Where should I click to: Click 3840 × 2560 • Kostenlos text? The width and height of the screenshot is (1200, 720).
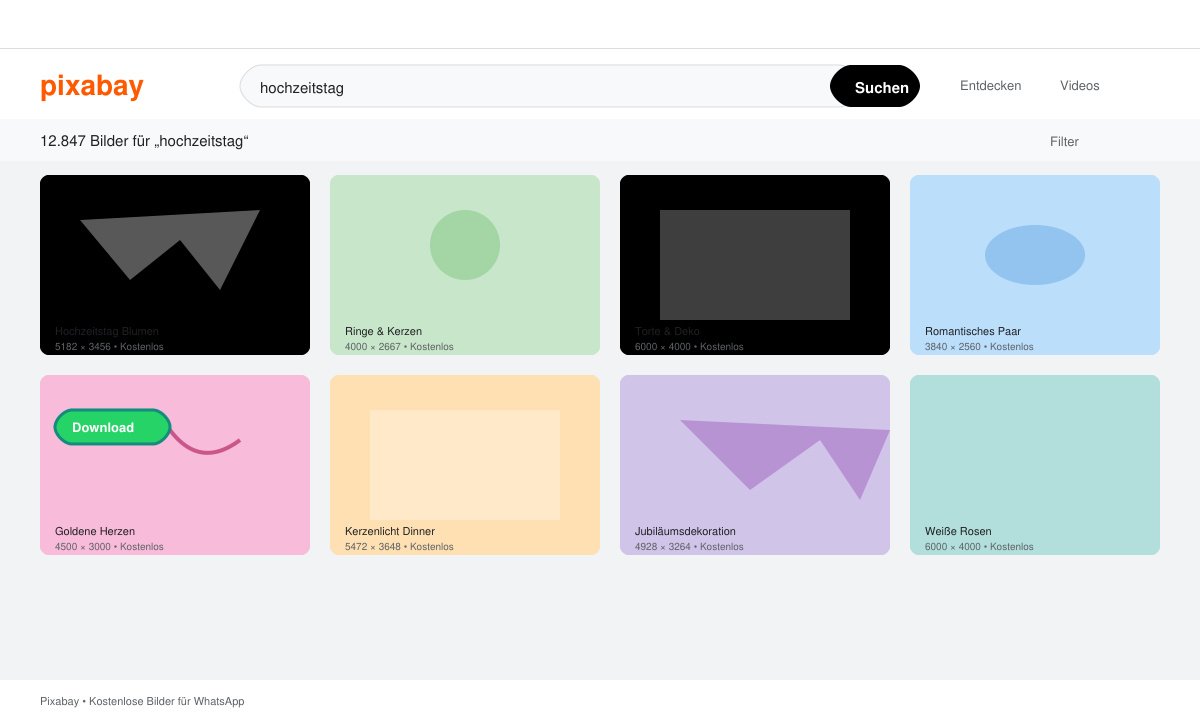(979, 347)
